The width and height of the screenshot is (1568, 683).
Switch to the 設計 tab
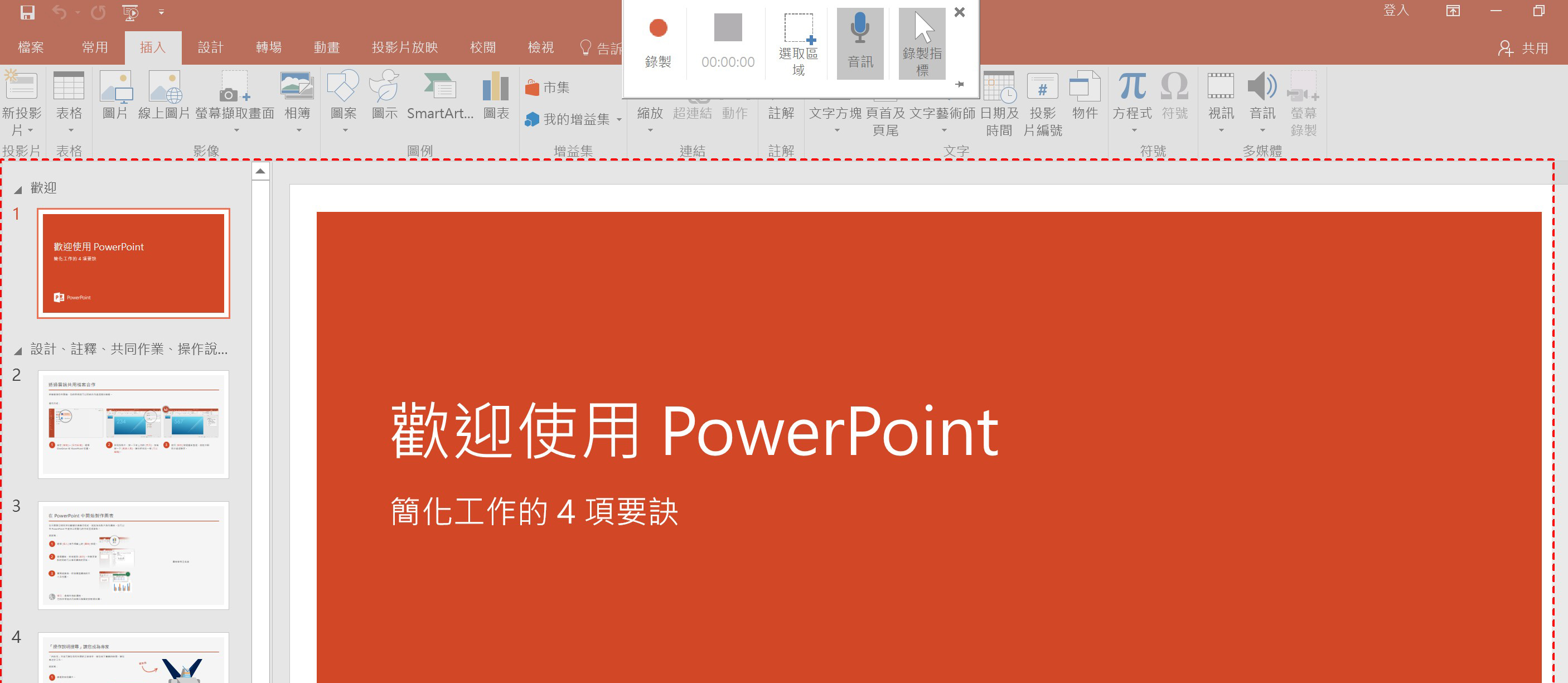pyautogui.click(x=211, y=47)
